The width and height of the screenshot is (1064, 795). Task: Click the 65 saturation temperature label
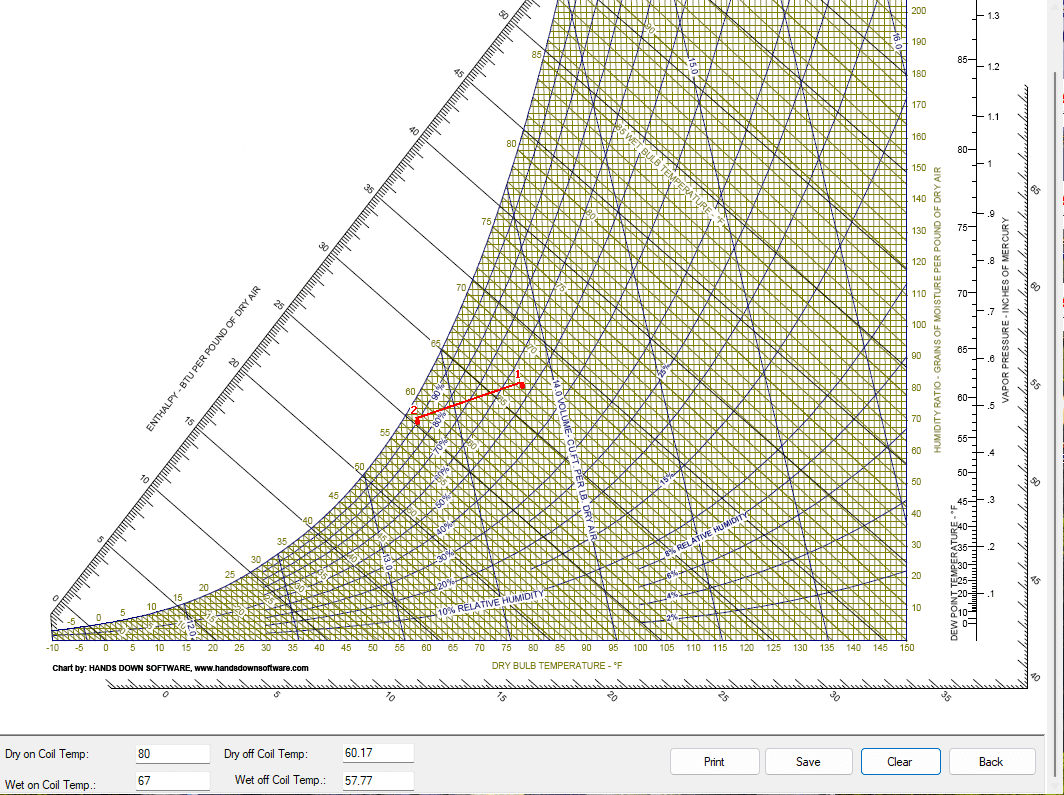pyautogui.click(x=436, y=344)
